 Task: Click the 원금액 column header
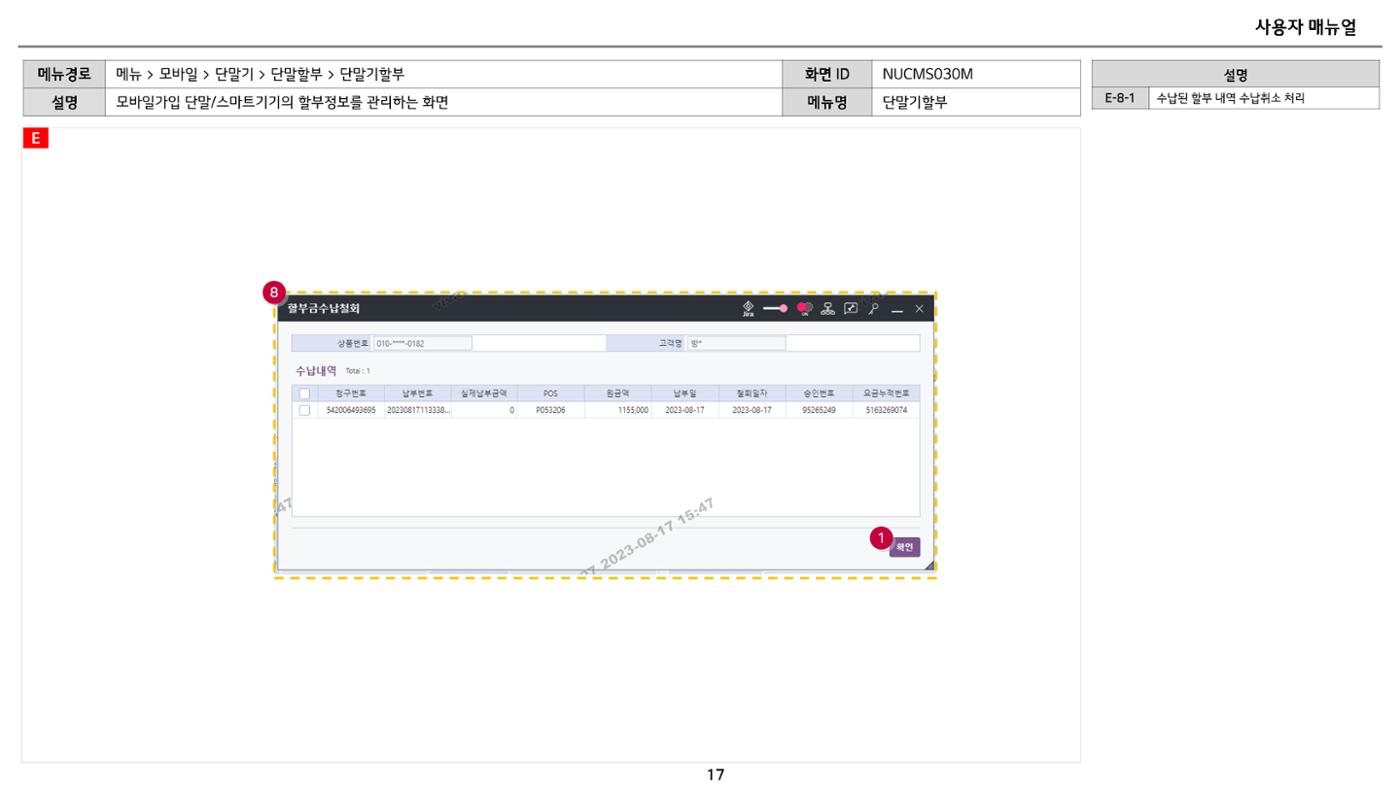click(617, 394)
